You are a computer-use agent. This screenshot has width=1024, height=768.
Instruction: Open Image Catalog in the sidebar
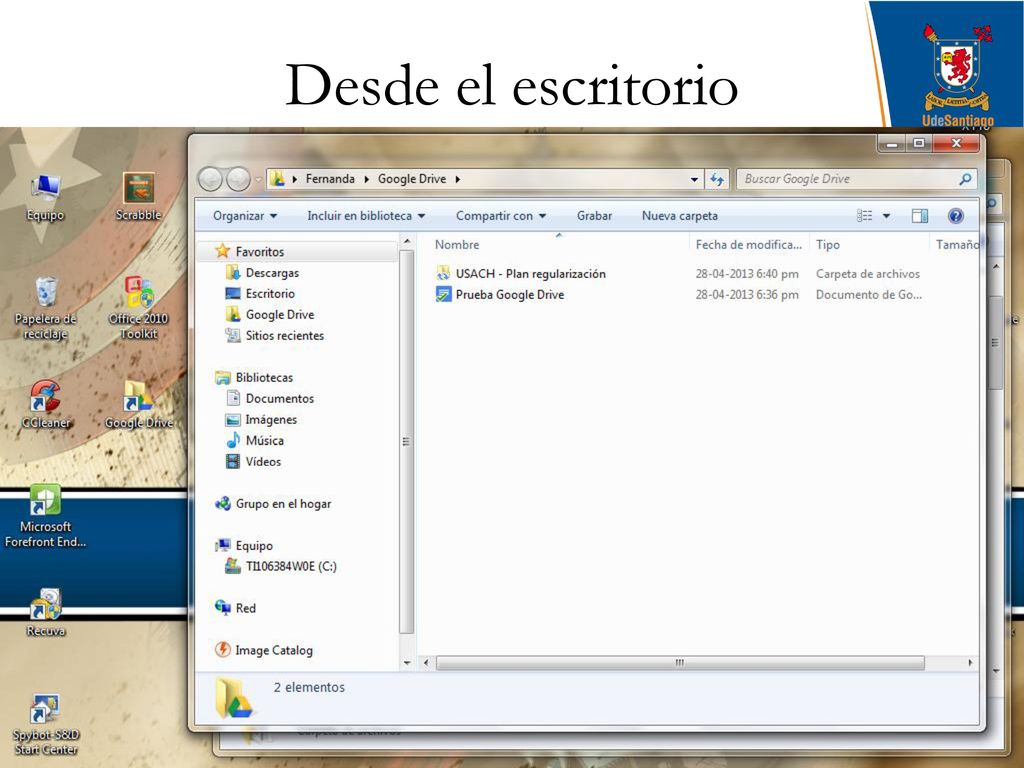pyautogui.click(x=274, y=650)
